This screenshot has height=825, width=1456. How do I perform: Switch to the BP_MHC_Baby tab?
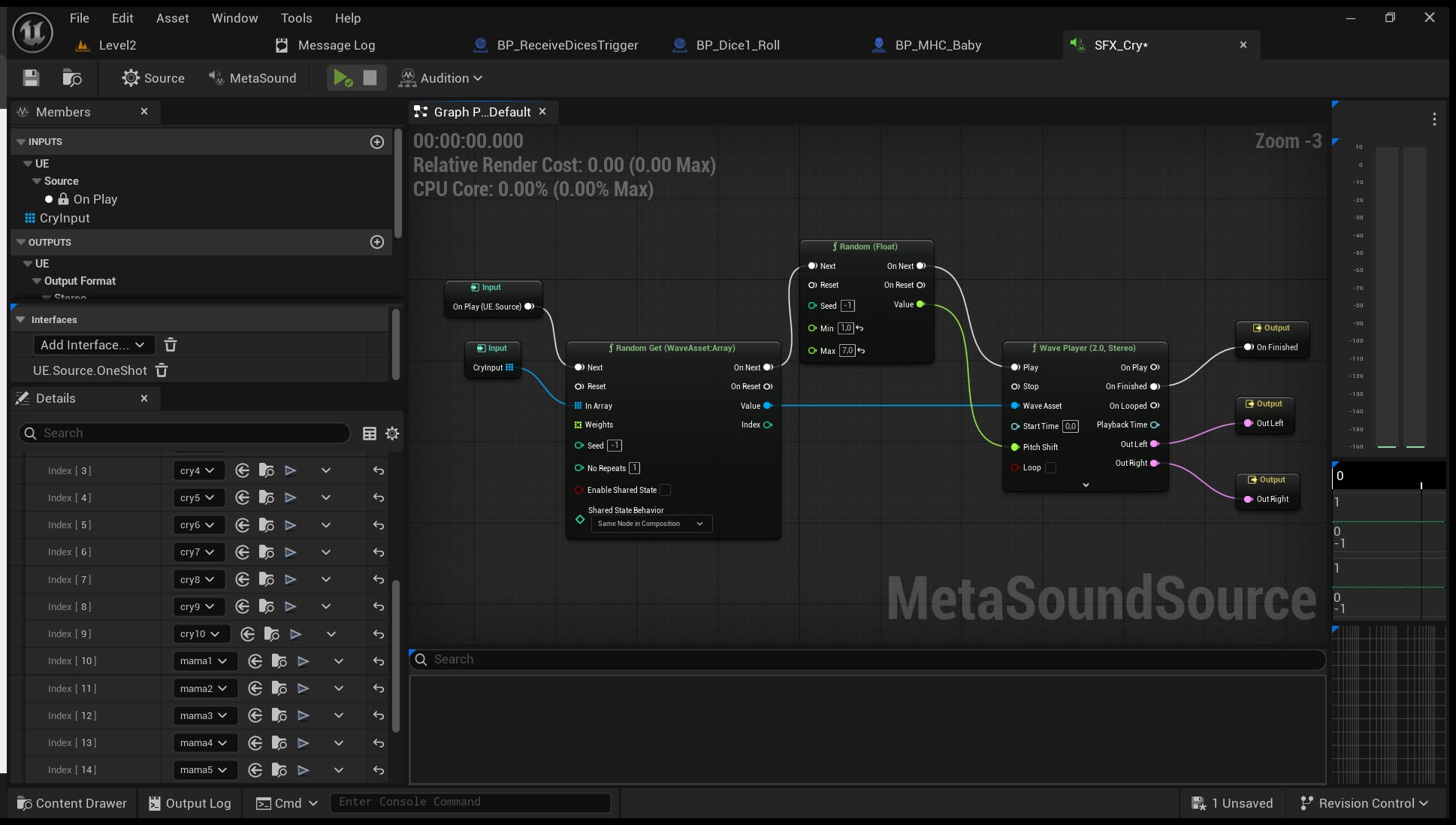click(x=938, y=45)
